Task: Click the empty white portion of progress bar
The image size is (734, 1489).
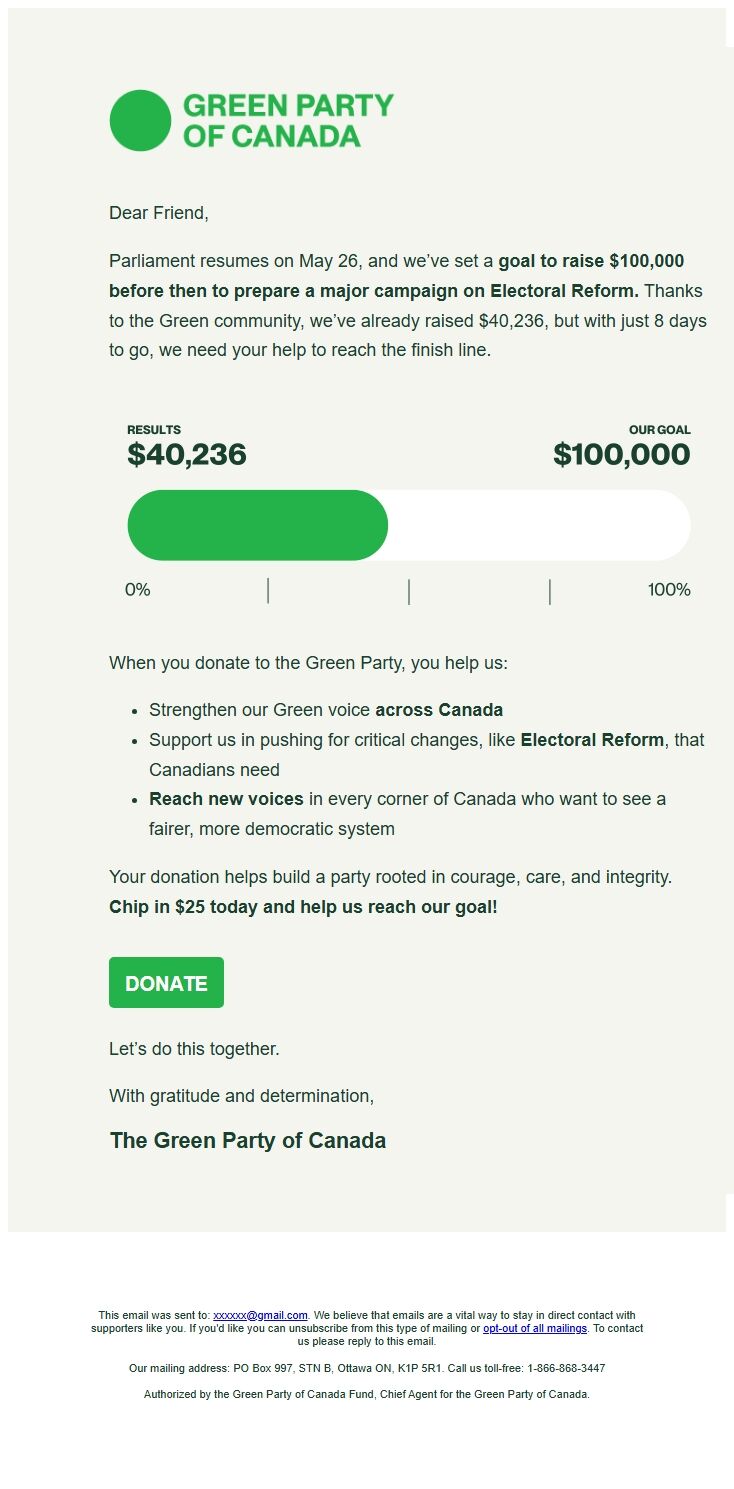Action: (540, 525)
